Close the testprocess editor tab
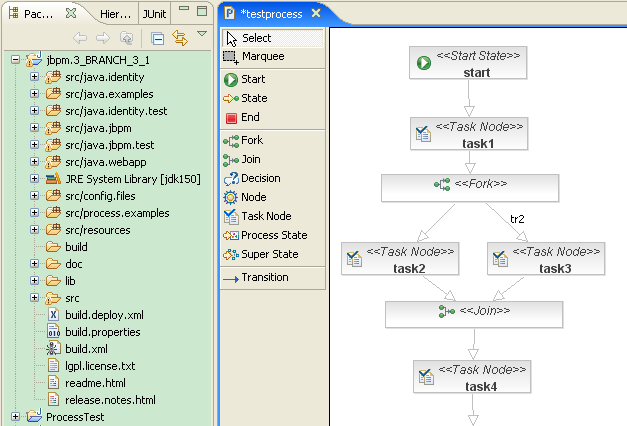This screenshot has width=627, height=426. coord(314,14)
